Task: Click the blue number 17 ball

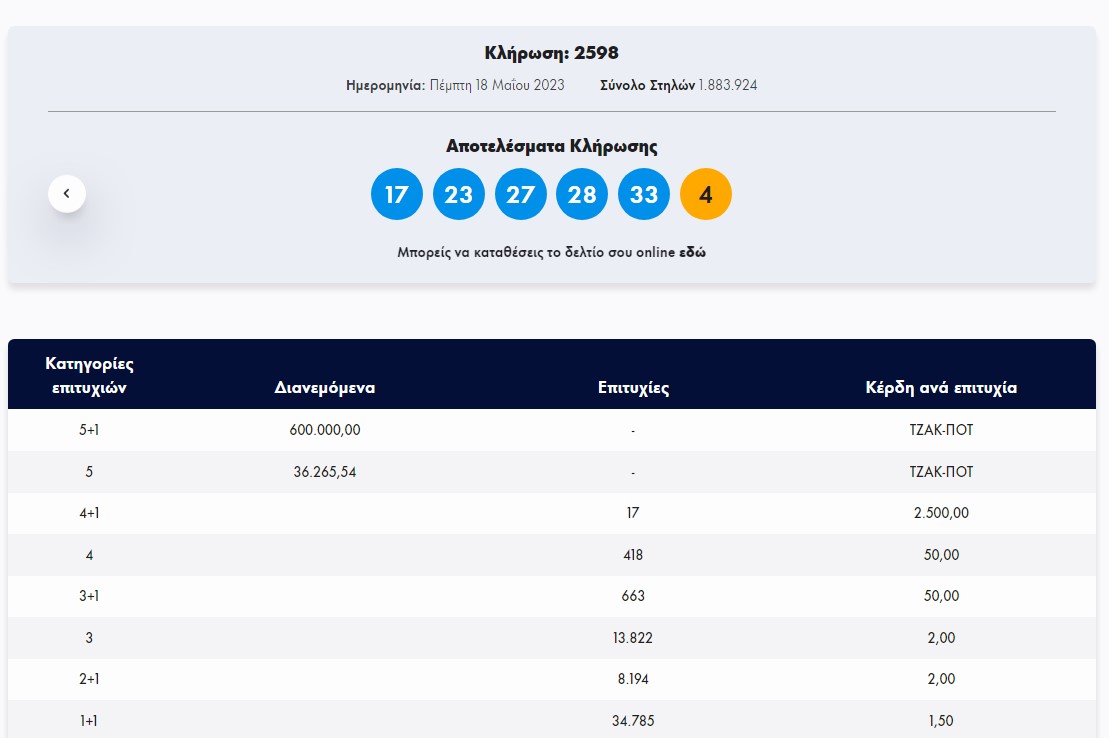Action: pyautogui.click(x=396, y=194)
